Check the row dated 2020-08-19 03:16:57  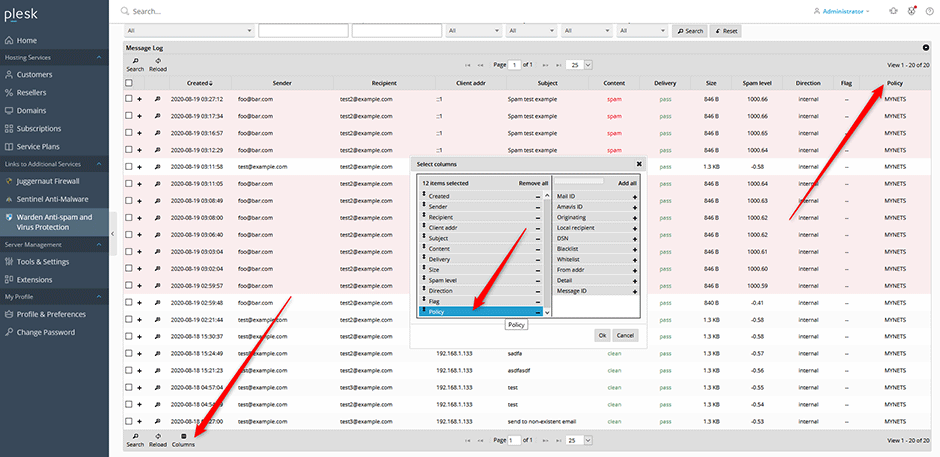(x=128, y=133)
